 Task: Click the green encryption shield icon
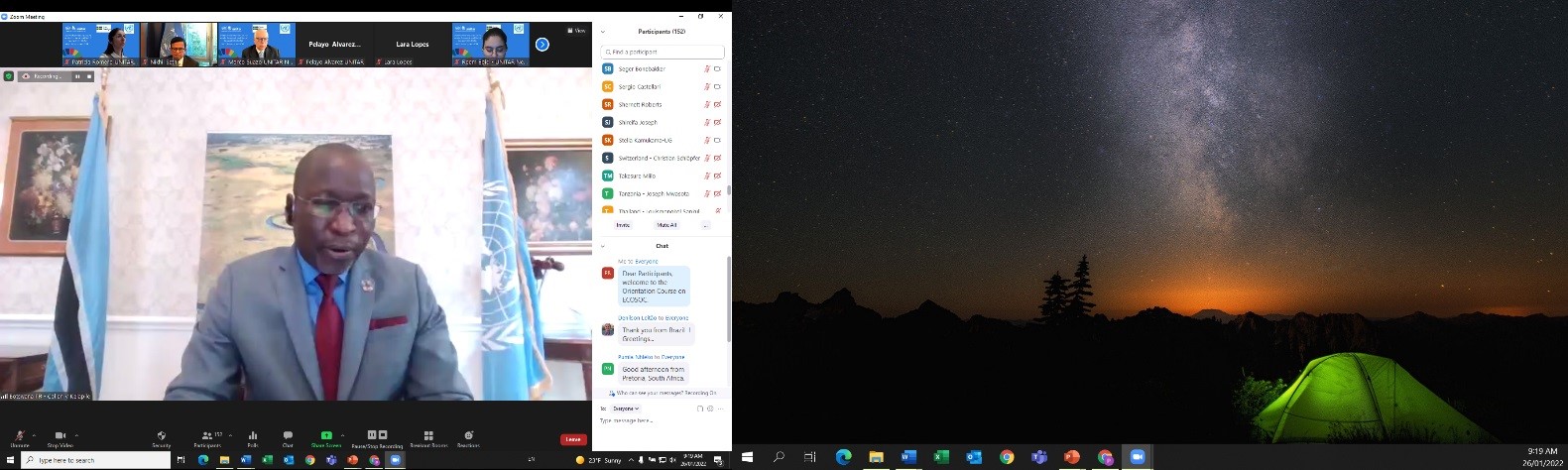9,76
